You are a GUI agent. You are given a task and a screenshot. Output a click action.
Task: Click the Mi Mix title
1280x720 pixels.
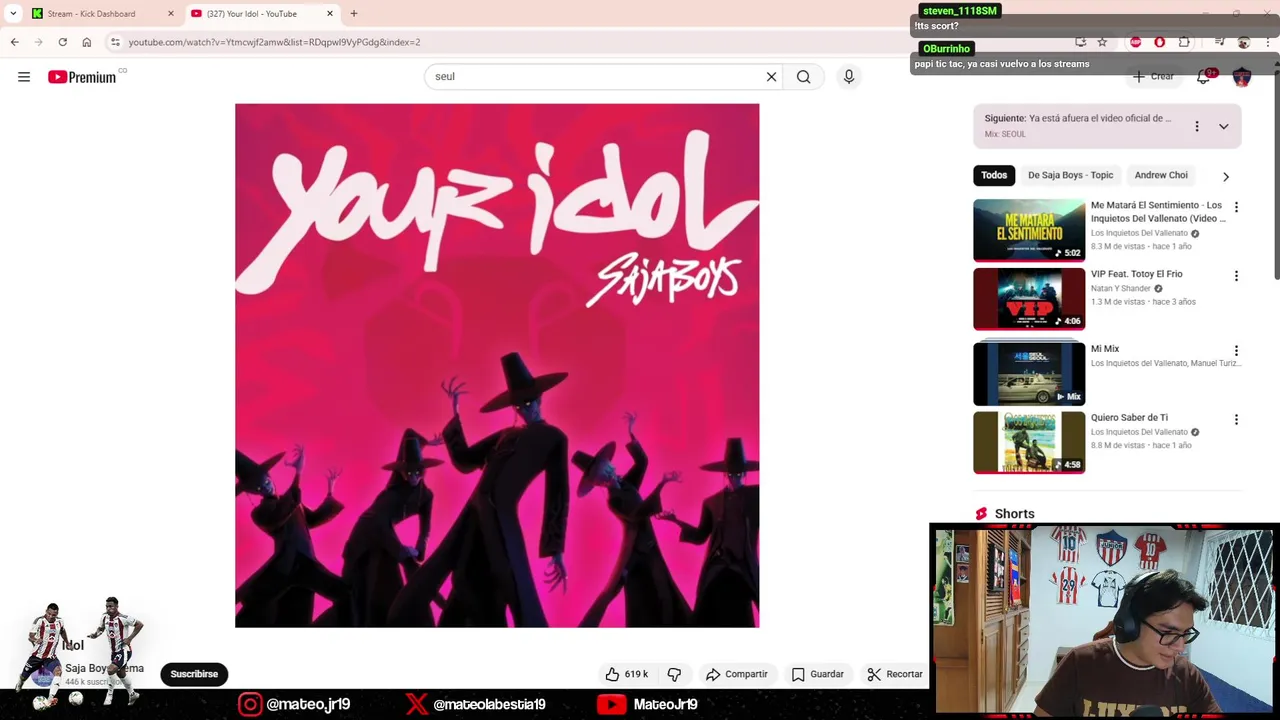click(1105, 349)
